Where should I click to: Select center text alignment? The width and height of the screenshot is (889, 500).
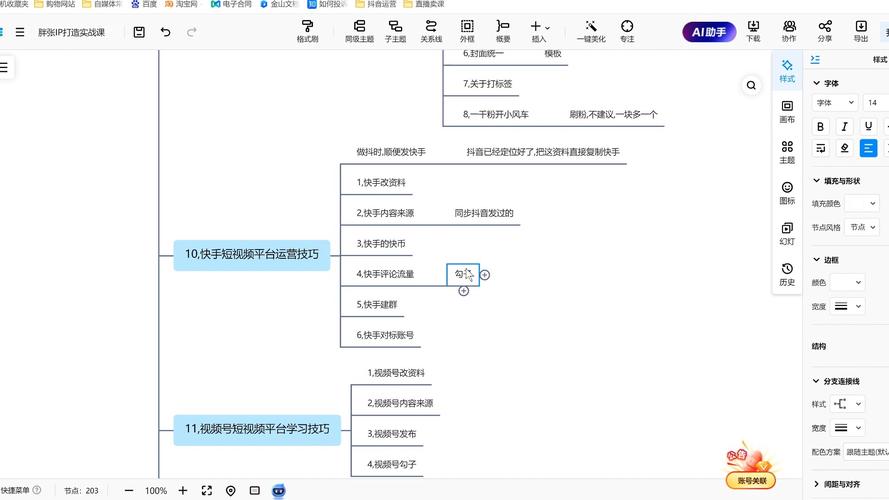pyautogui.click(x=868, y=149)
